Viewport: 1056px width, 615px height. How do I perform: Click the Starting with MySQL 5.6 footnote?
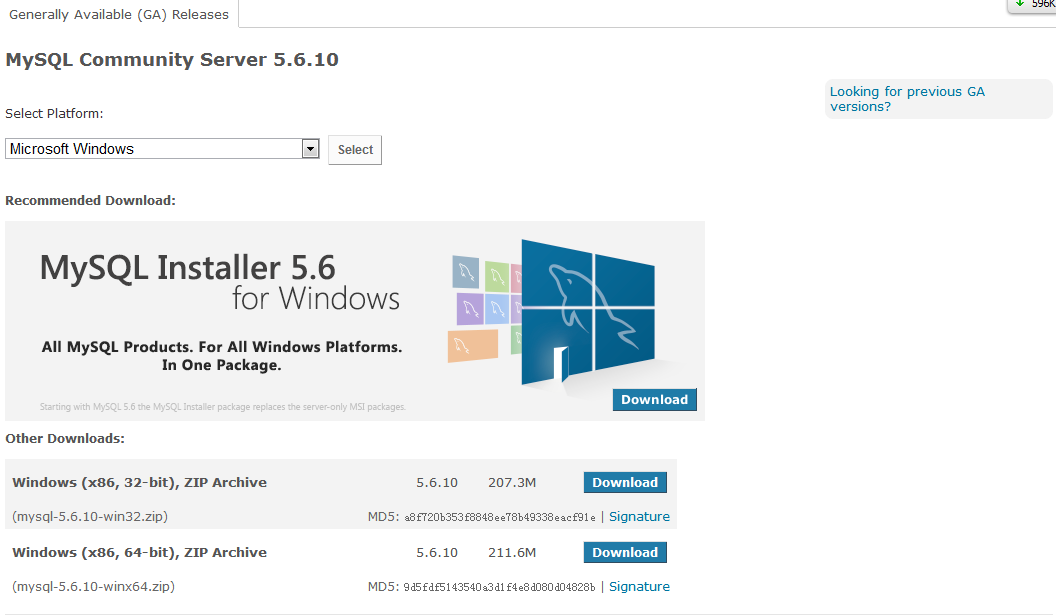point(223,407)
